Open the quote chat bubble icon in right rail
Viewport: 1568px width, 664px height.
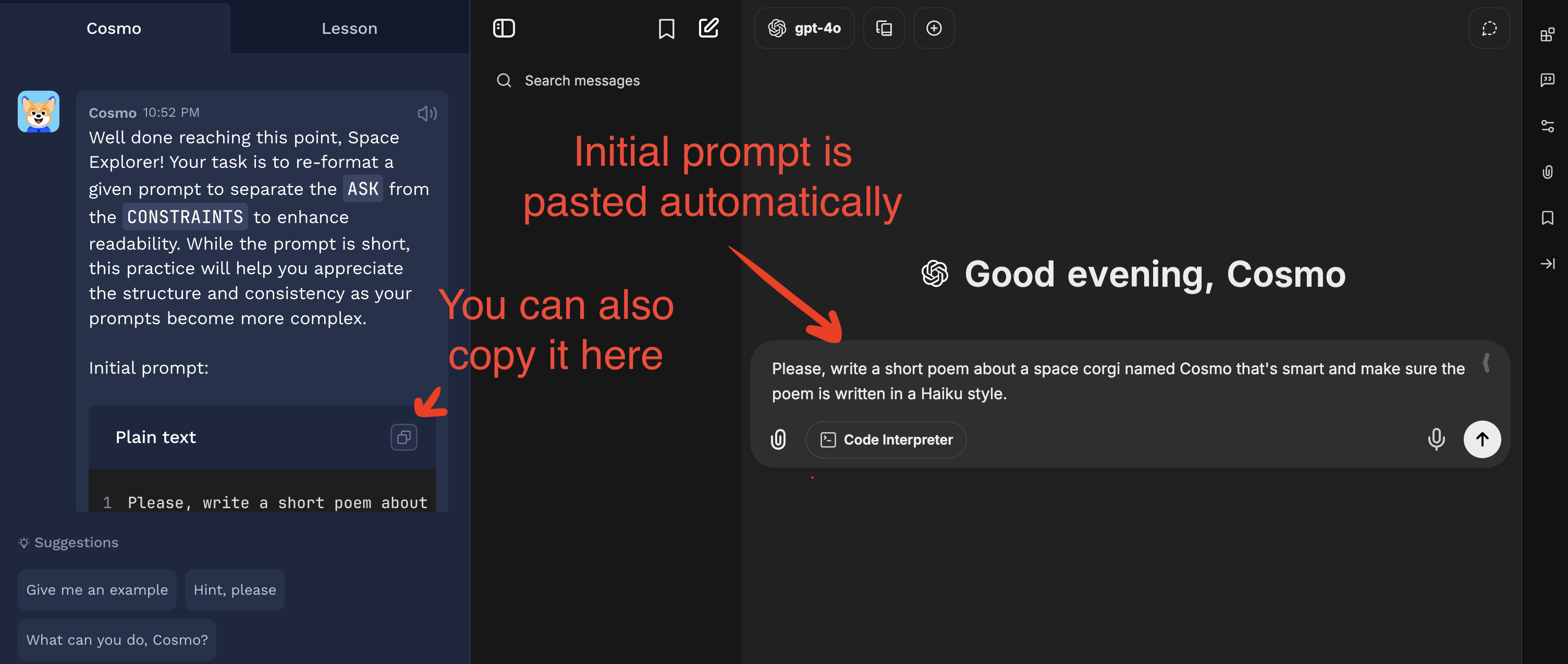1547,80
